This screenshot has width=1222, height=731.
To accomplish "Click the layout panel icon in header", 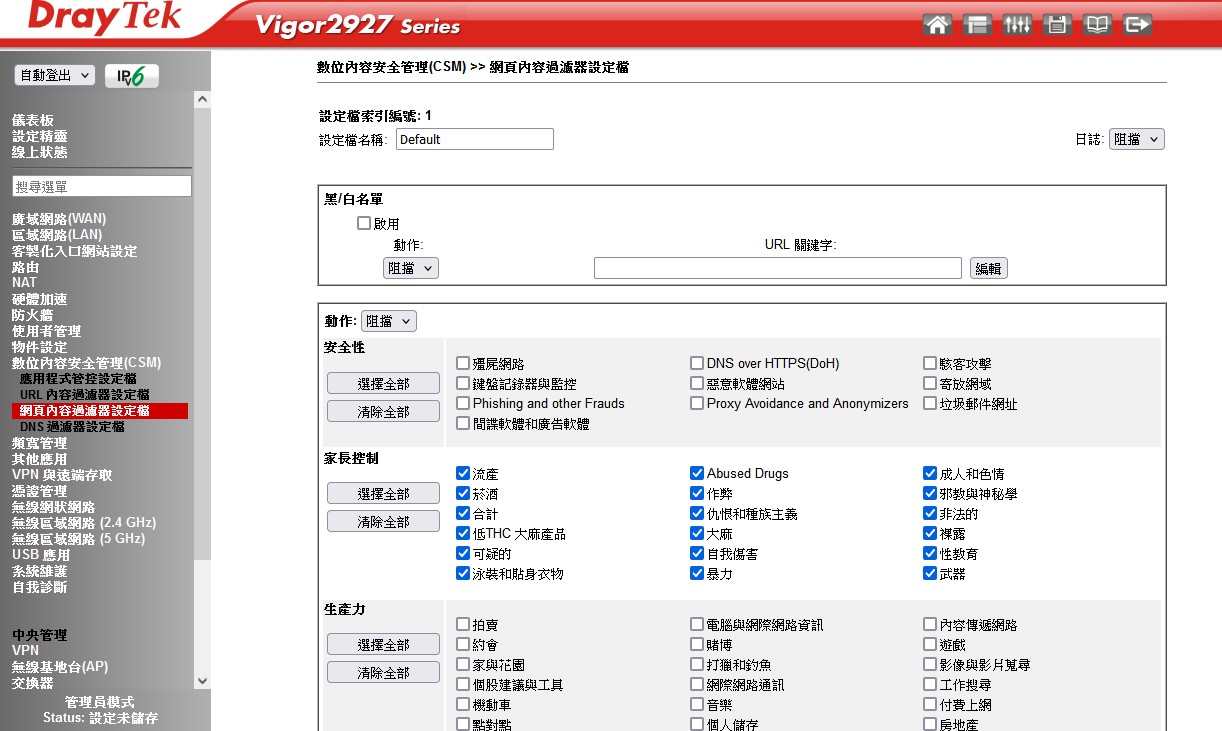I will click(977, 25).
